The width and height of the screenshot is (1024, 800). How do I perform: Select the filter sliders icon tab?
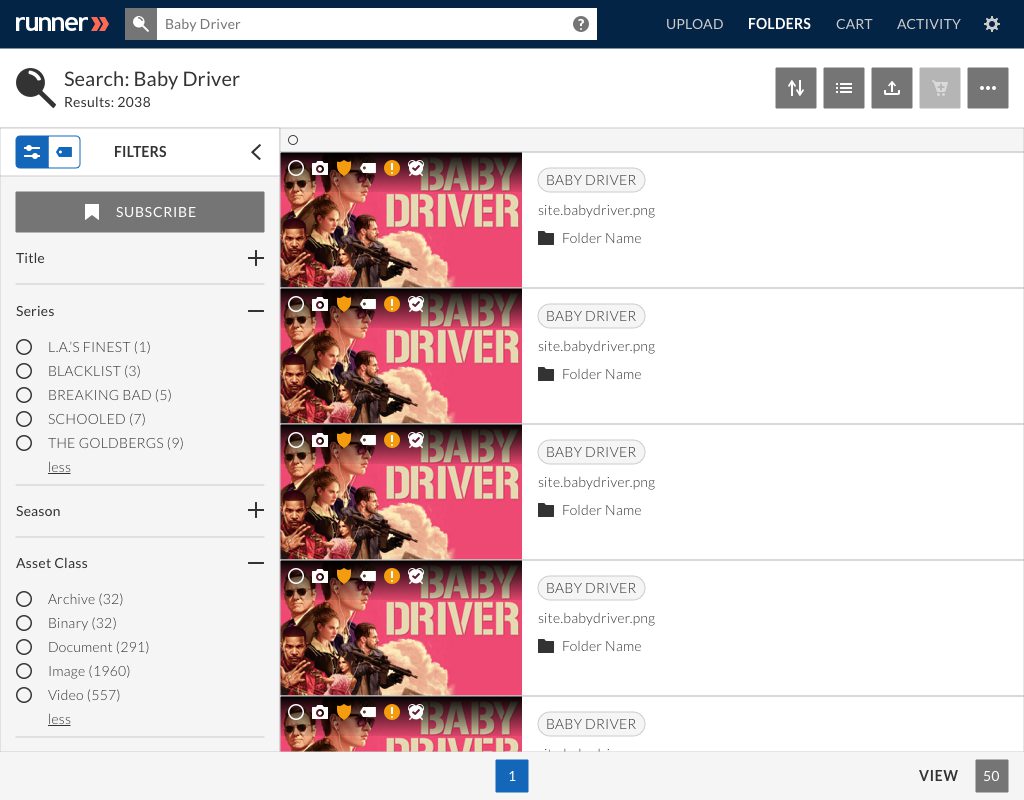(x=32, y=152)
